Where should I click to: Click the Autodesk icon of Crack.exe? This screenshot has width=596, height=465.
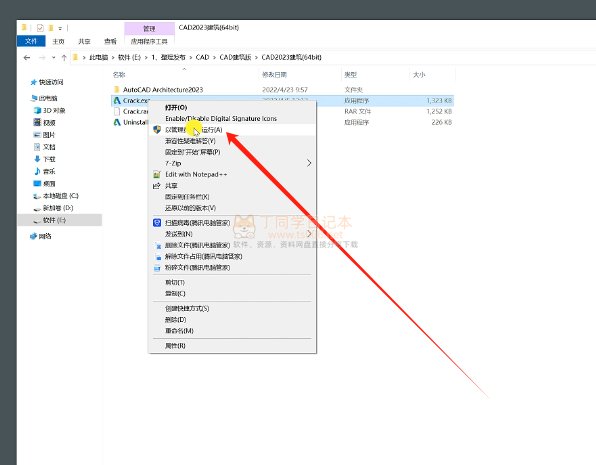pyautogui.click(x=117, y=100)
